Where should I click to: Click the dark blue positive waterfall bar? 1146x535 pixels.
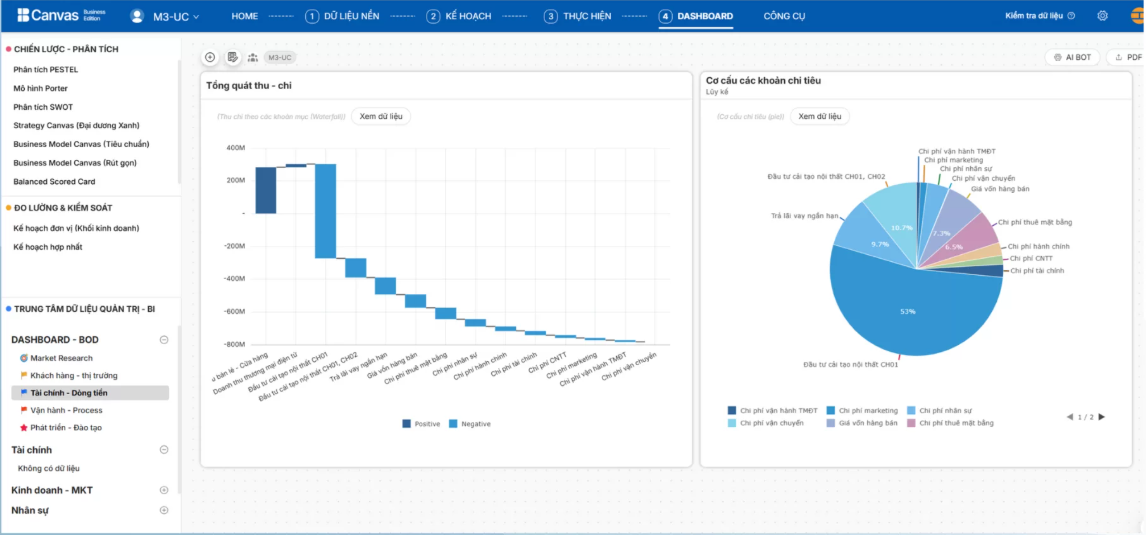coord(265,190)
